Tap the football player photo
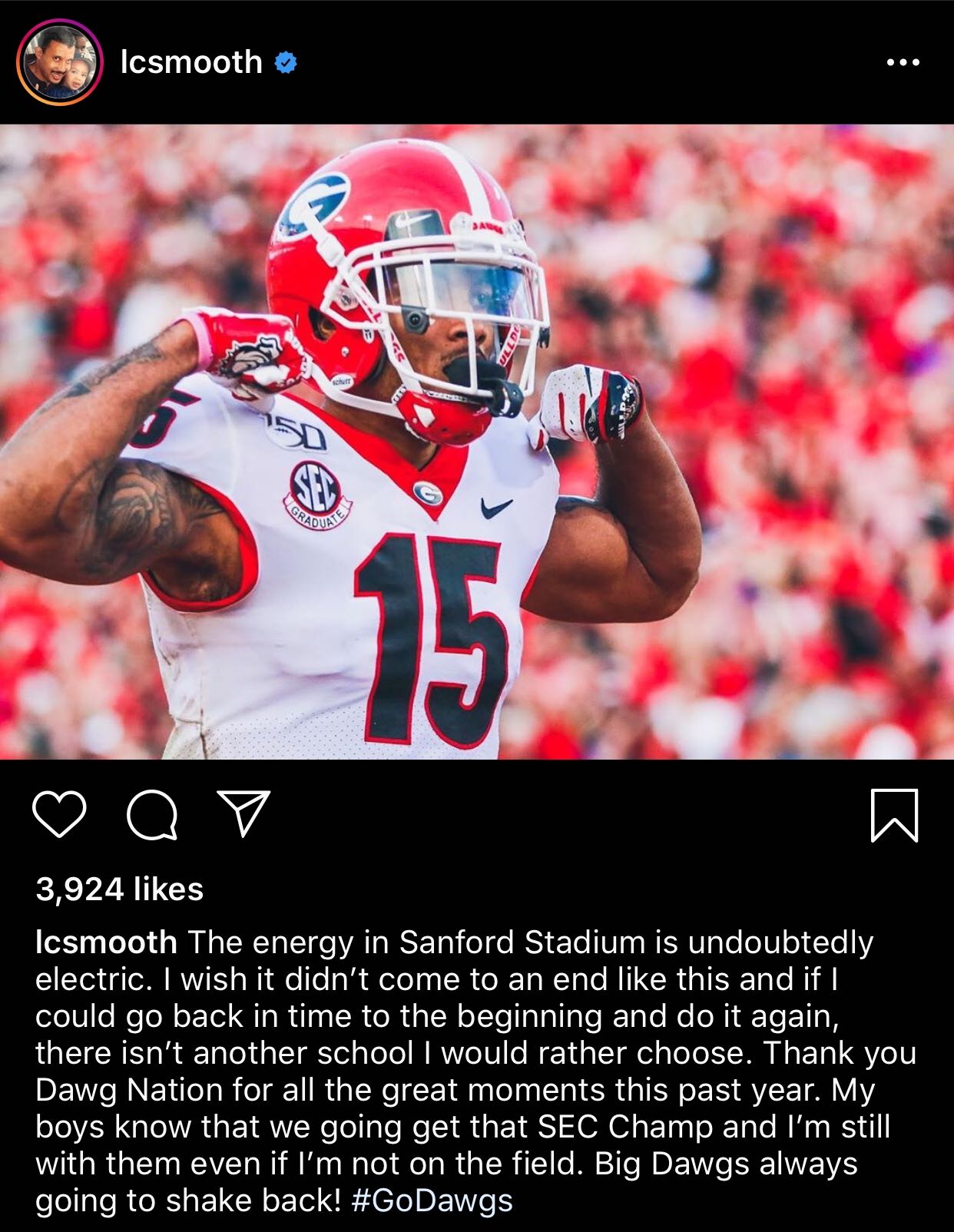The height and width of the screenshot is (1232, 954). click(x=477, y=442)
